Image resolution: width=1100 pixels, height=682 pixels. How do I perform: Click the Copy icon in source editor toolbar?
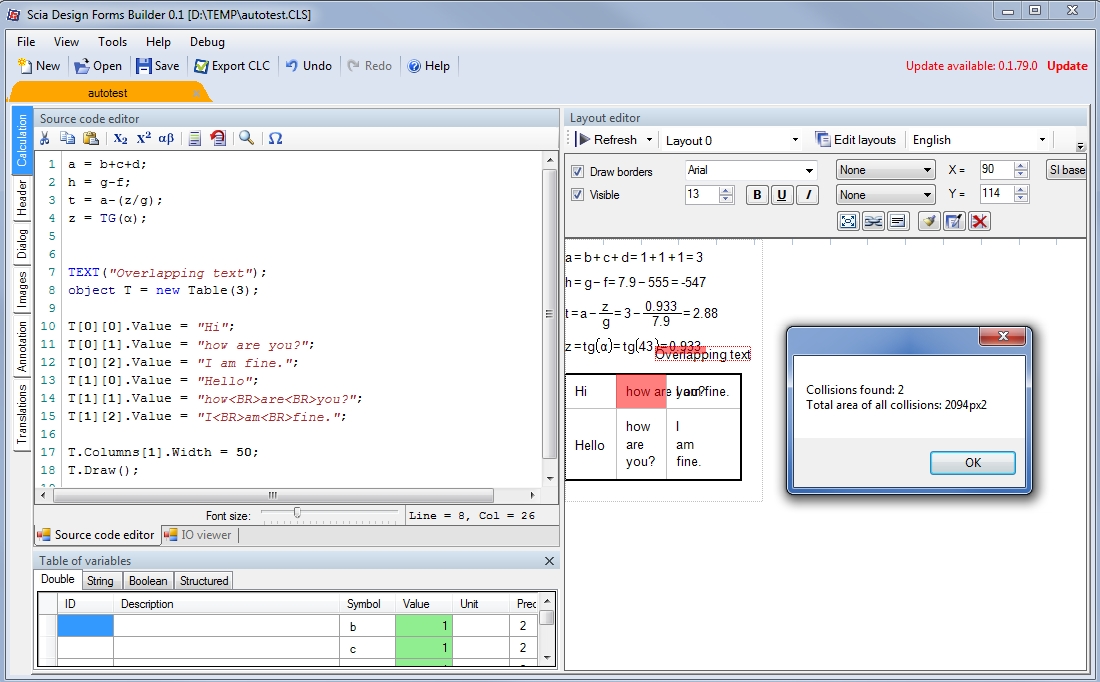pos(67,138)
